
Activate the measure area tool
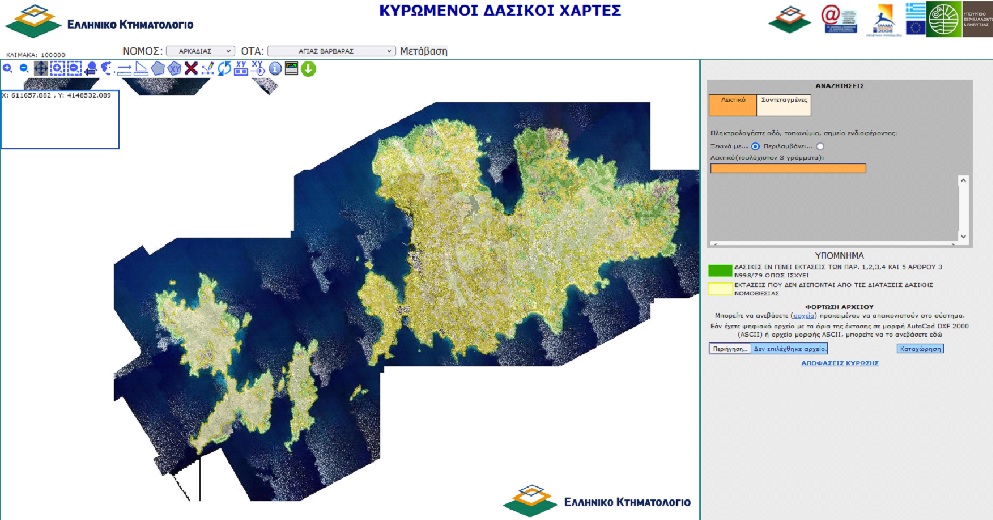tap(141, 68)
